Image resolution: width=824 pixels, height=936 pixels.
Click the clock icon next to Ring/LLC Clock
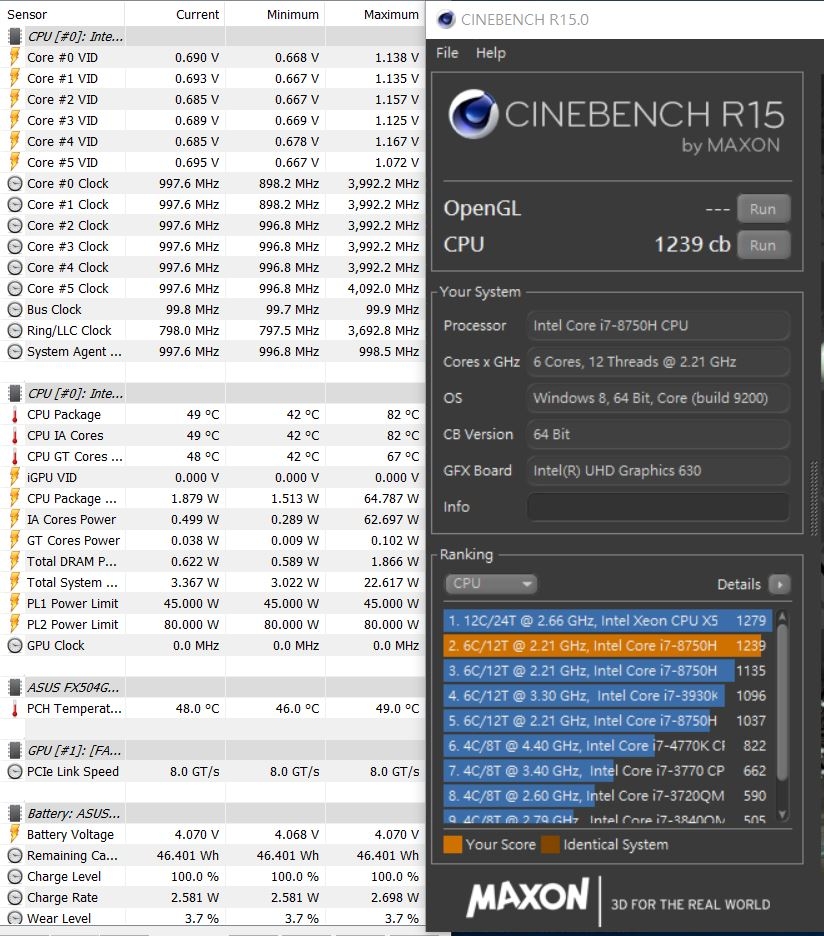tap(14, 331)
